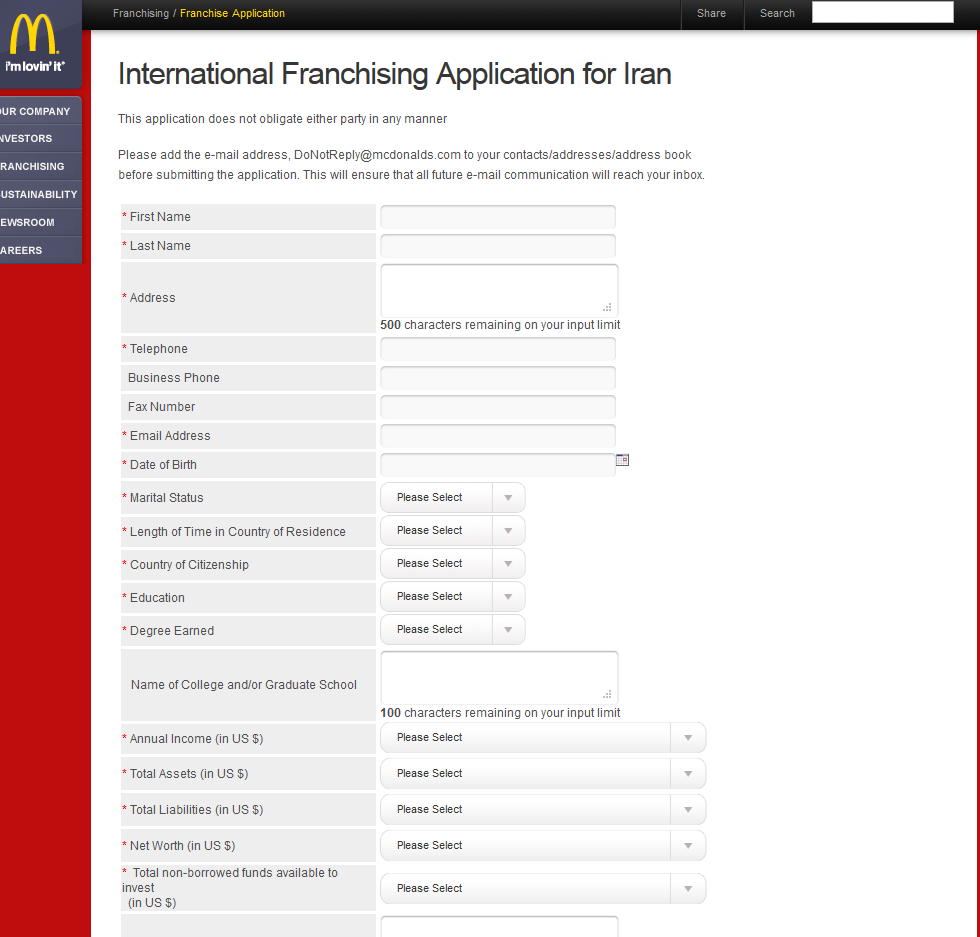Open the Careers sidebar menu item
This screenshot has width=980, height=937.
click(41, 250)
